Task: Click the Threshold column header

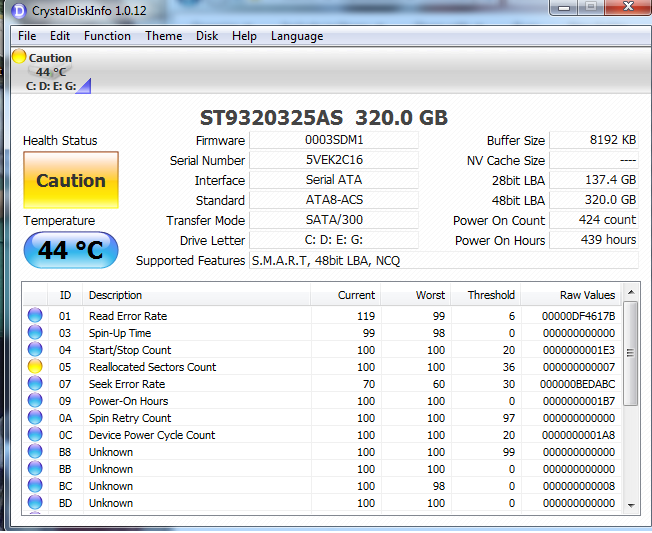Action: pos(485,295)
